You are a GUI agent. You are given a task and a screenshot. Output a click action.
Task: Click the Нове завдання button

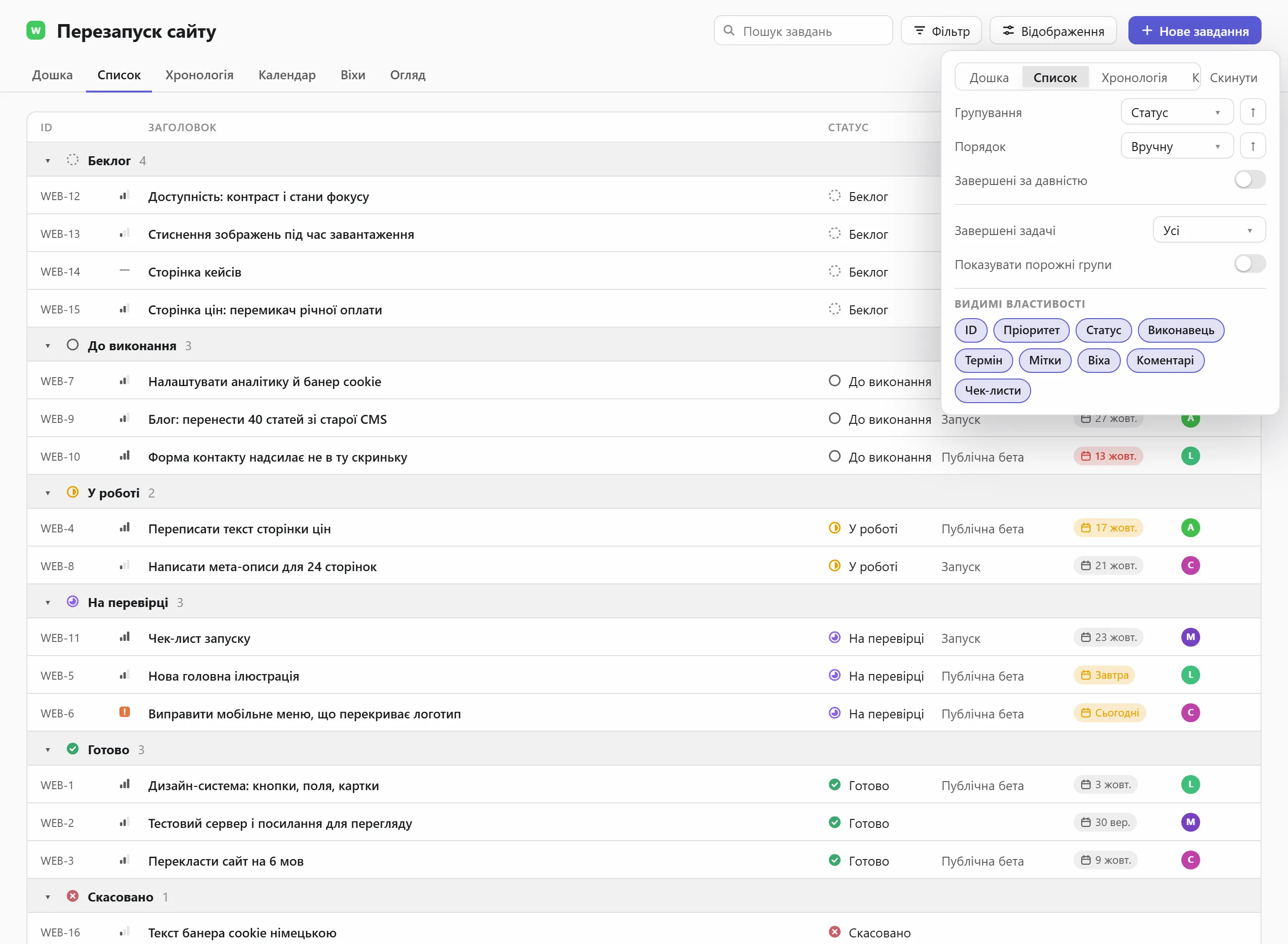click(1195, 31)
